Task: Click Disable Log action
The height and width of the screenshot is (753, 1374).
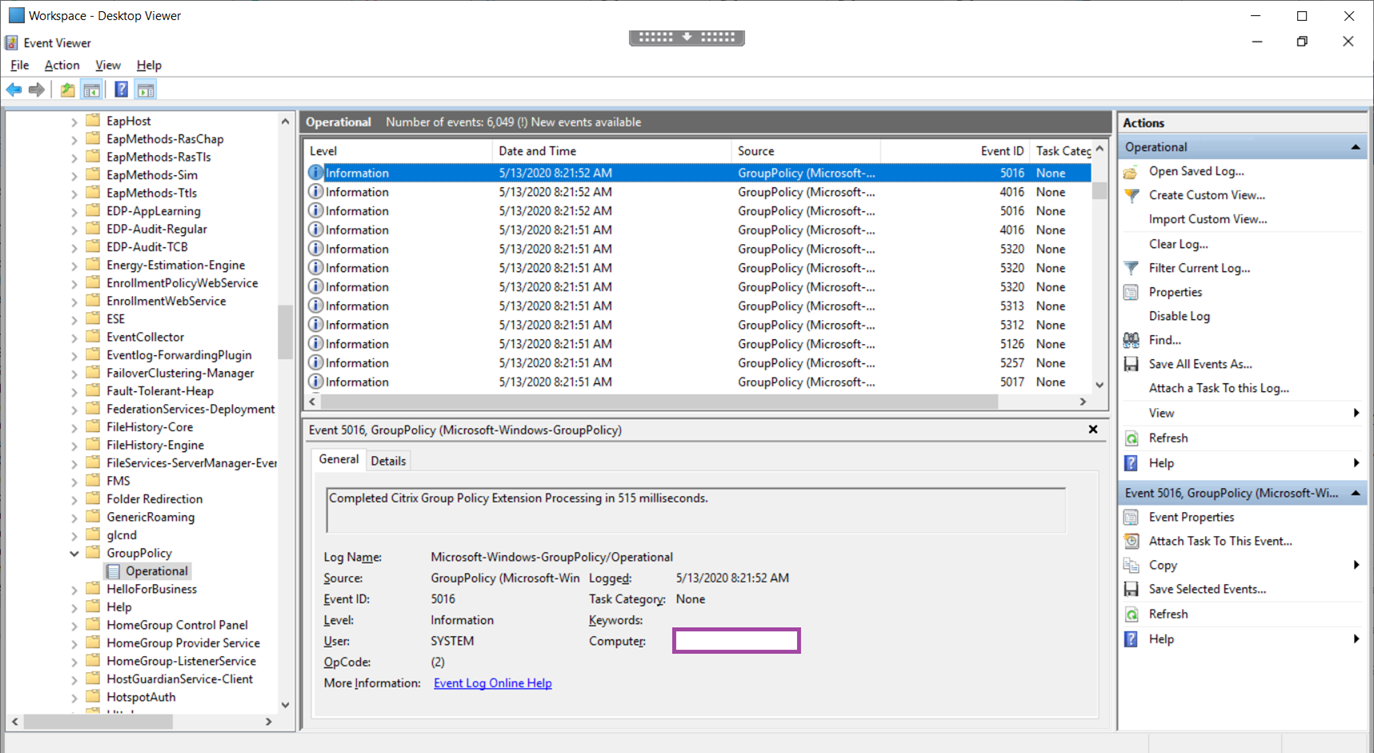Action: (1179, 316)
